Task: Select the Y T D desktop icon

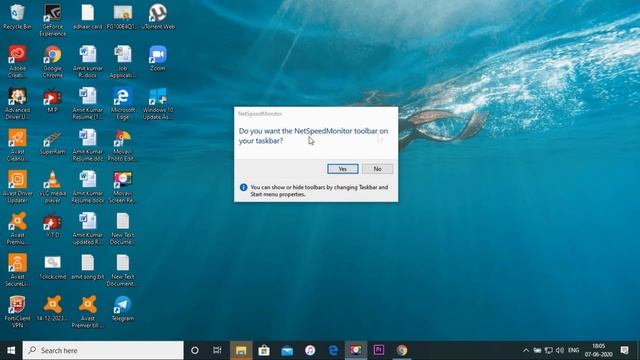Action: 53,225
